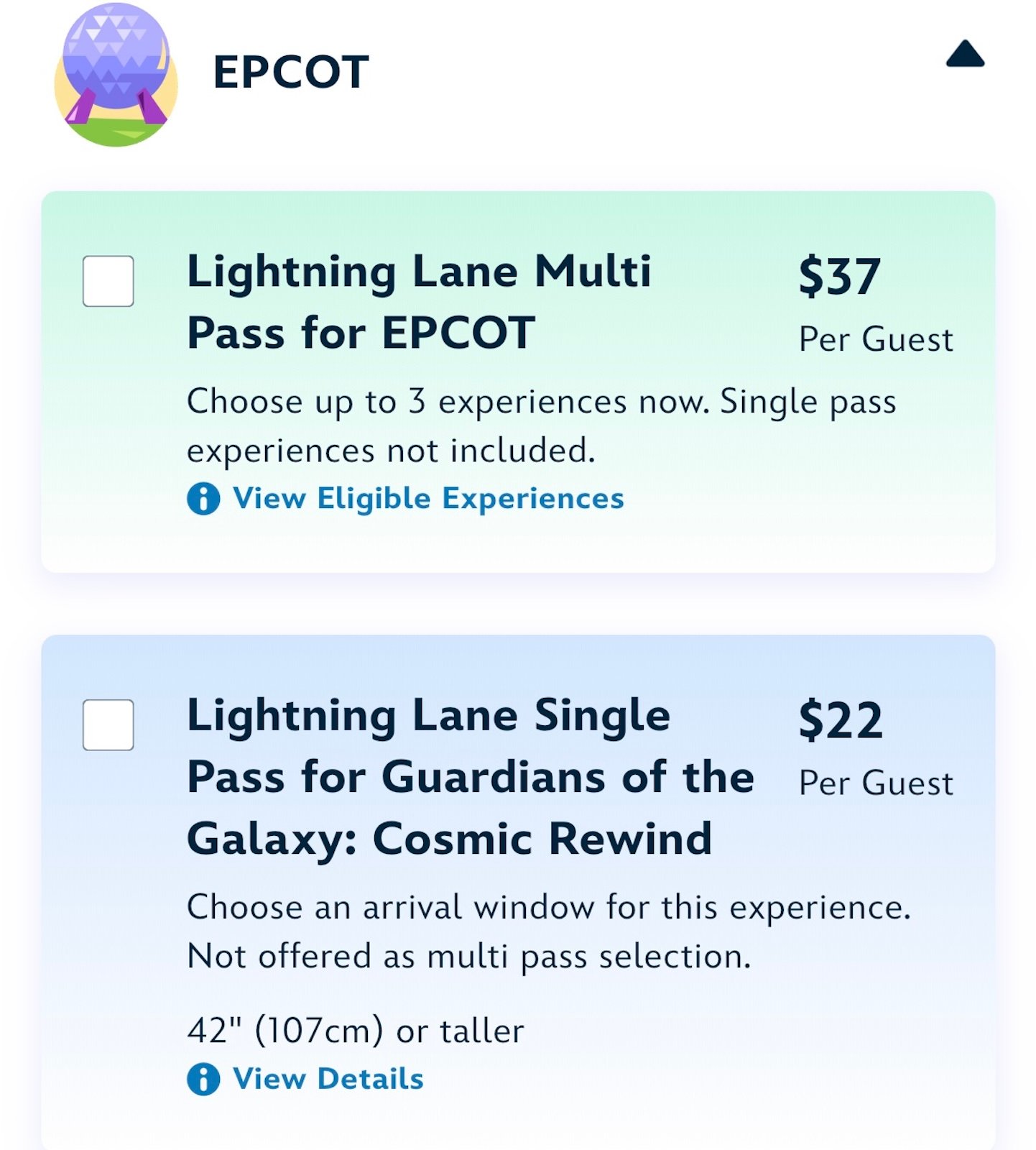The height and width of the screenshot is (1150, 1036).
Task: Tap the EPCOT section heading text
Action: click(291, 73)
